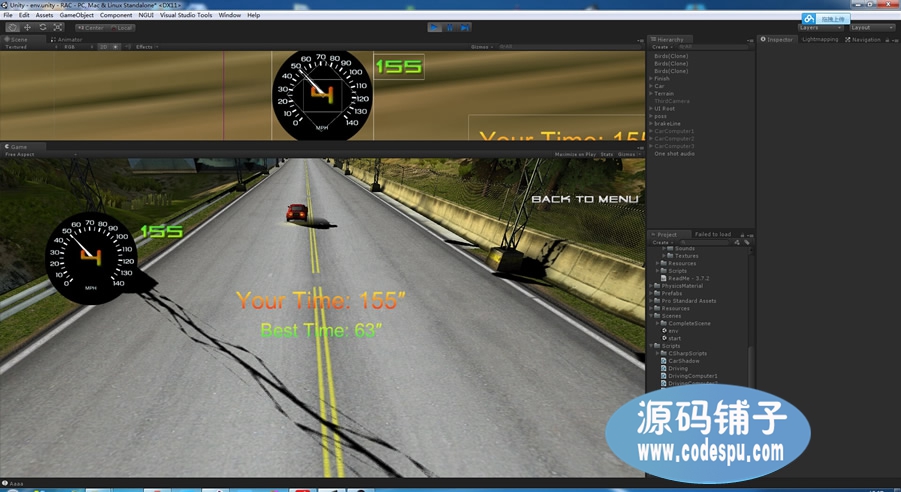Open the Effects dropdown in Scene

(x=145, y=47)
